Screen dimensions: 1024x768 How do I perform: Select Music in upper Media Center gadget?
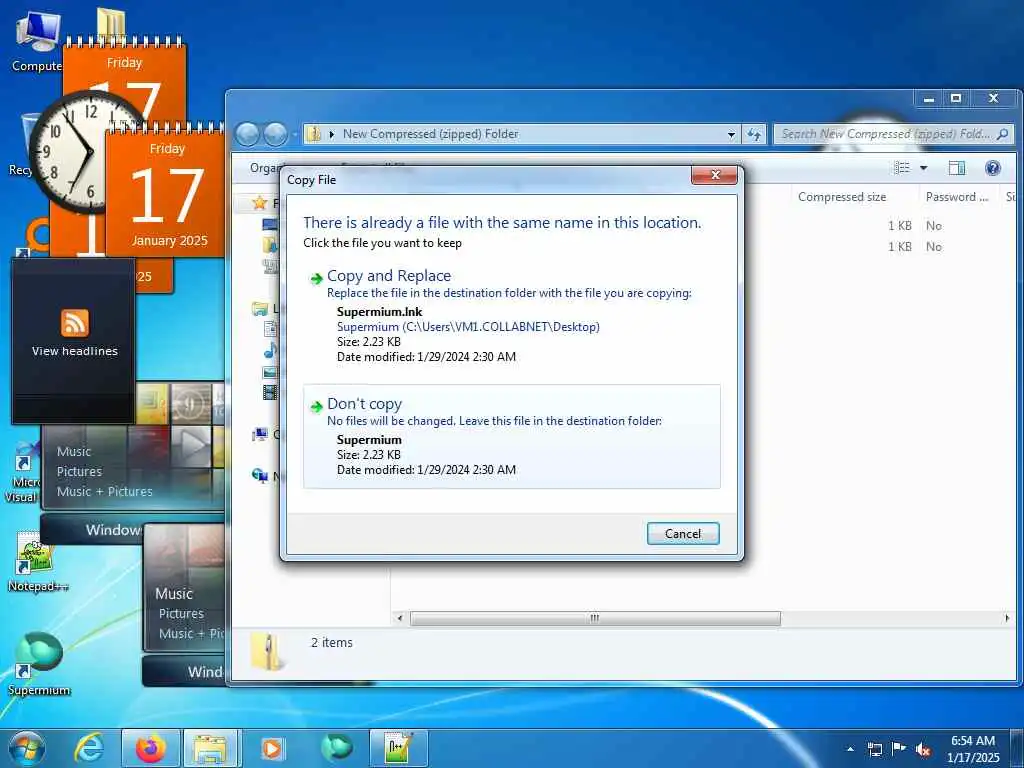pos(74,451)
